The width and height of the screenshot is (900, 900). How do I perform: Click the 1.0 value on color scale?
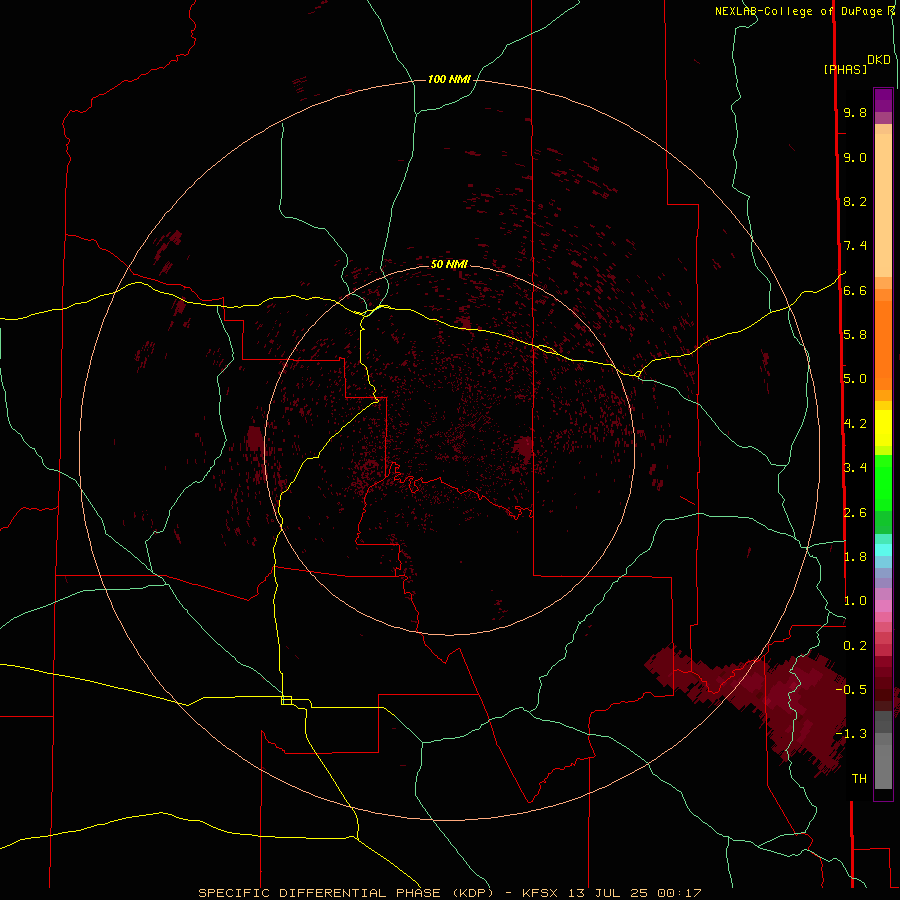(855, 601)
